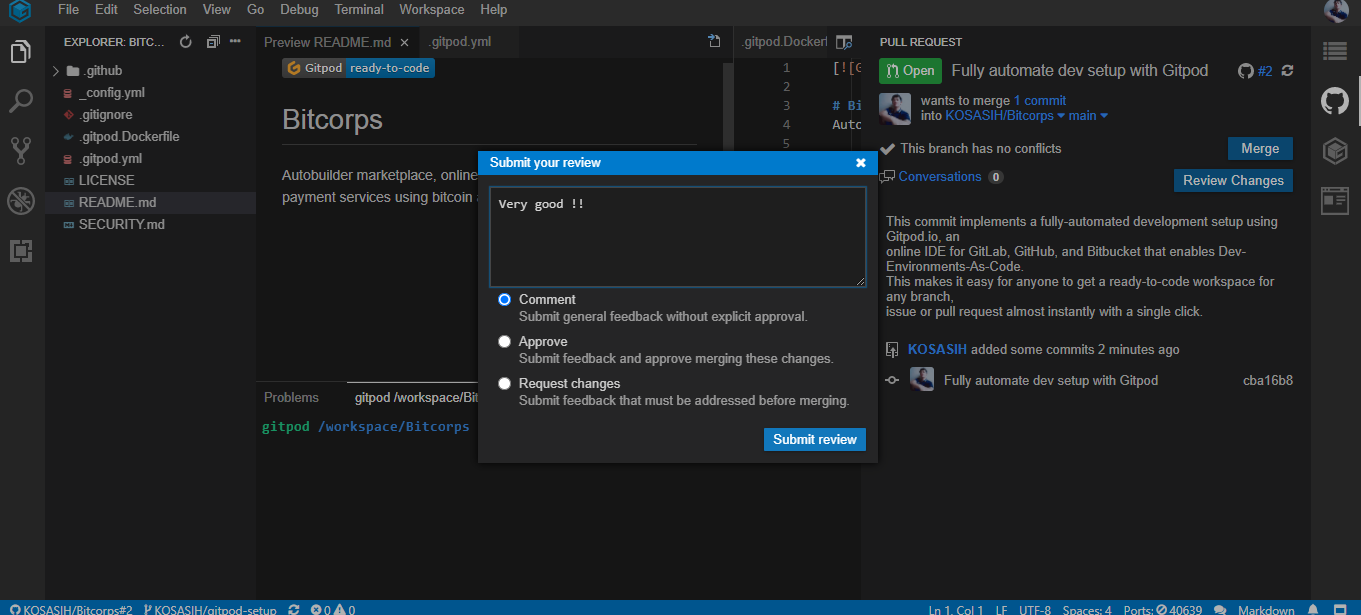
Task: Open the Selection menu
Action: coord(160,9)
